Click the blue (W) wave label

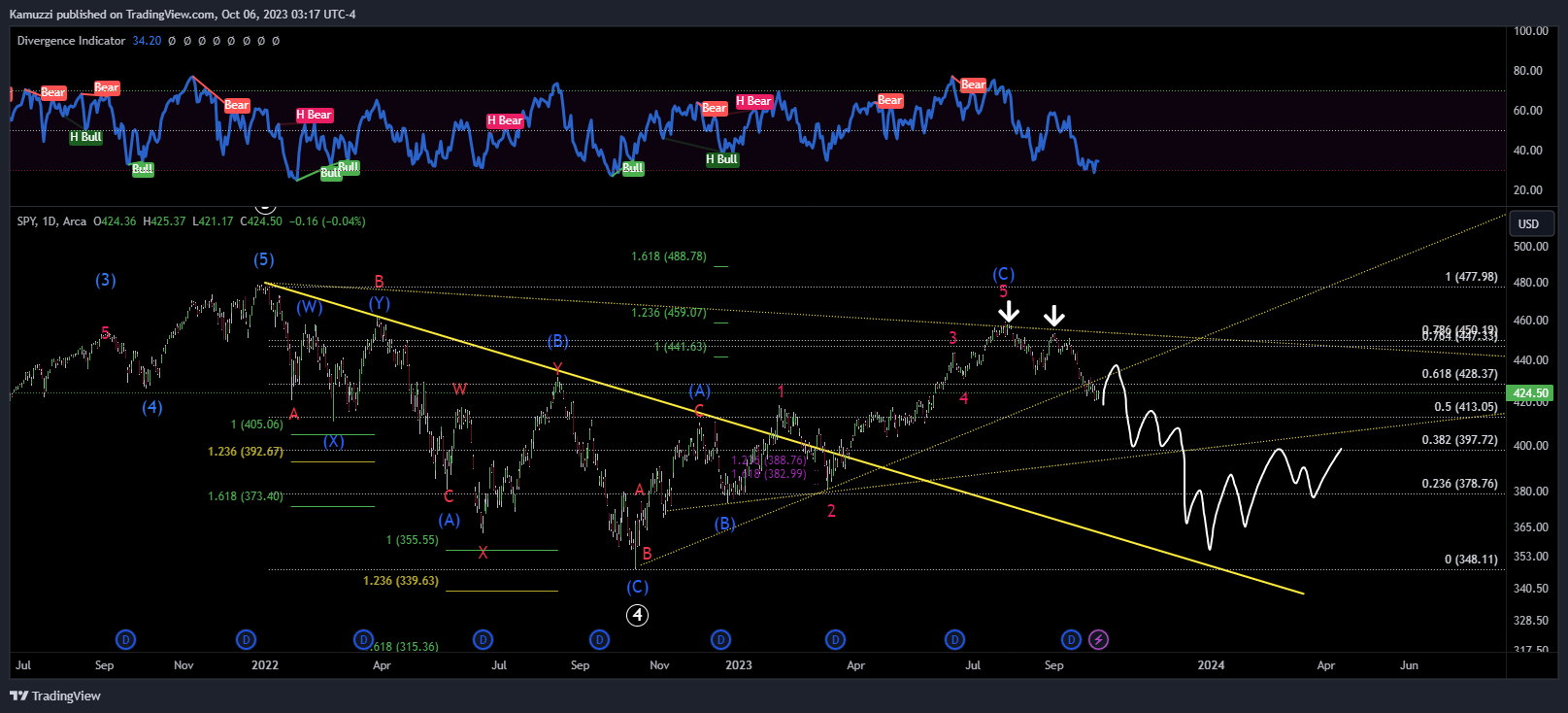pos(310,307)
